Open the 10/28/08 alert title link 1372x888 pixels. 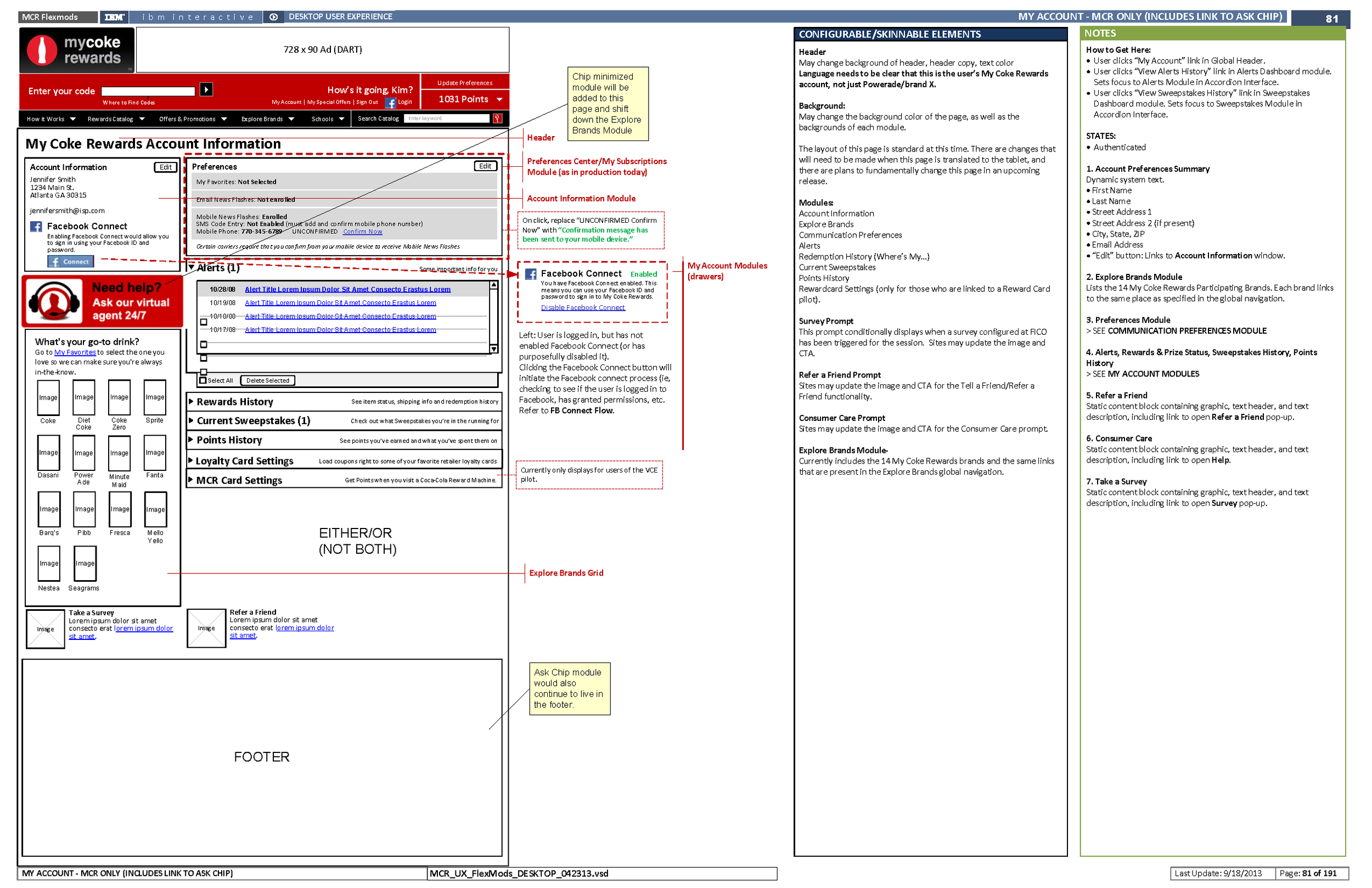pos(347,289)
